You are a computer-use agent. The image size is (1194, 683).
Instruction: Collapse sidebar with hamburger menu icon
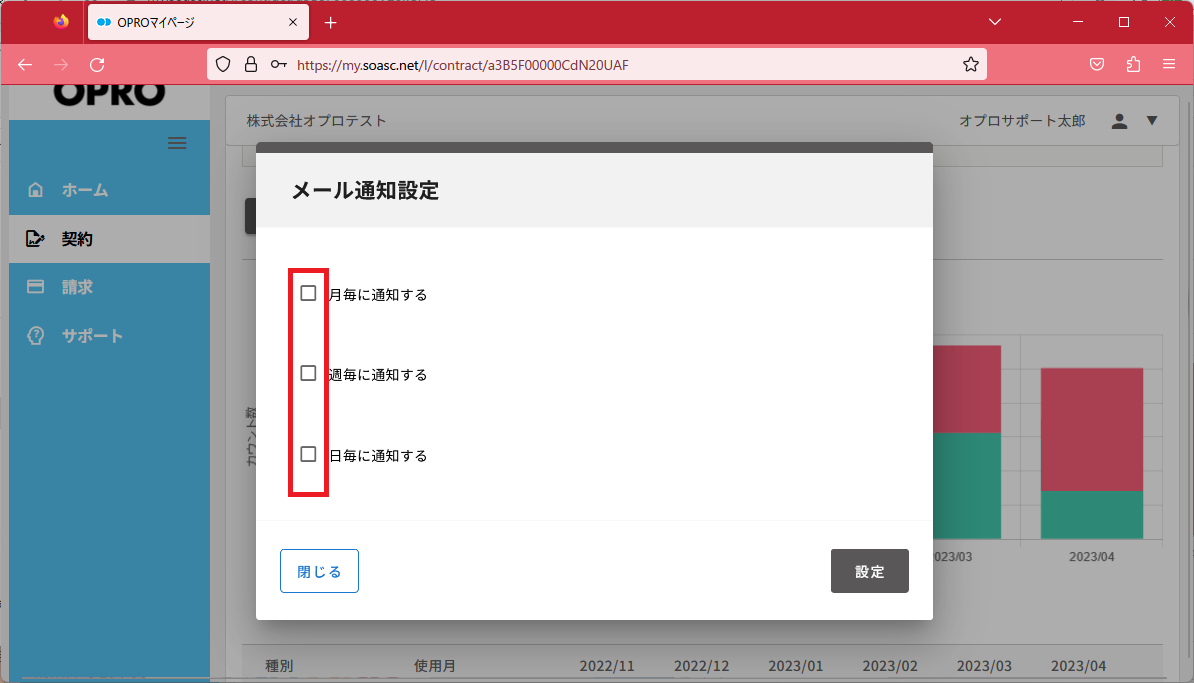177,143
